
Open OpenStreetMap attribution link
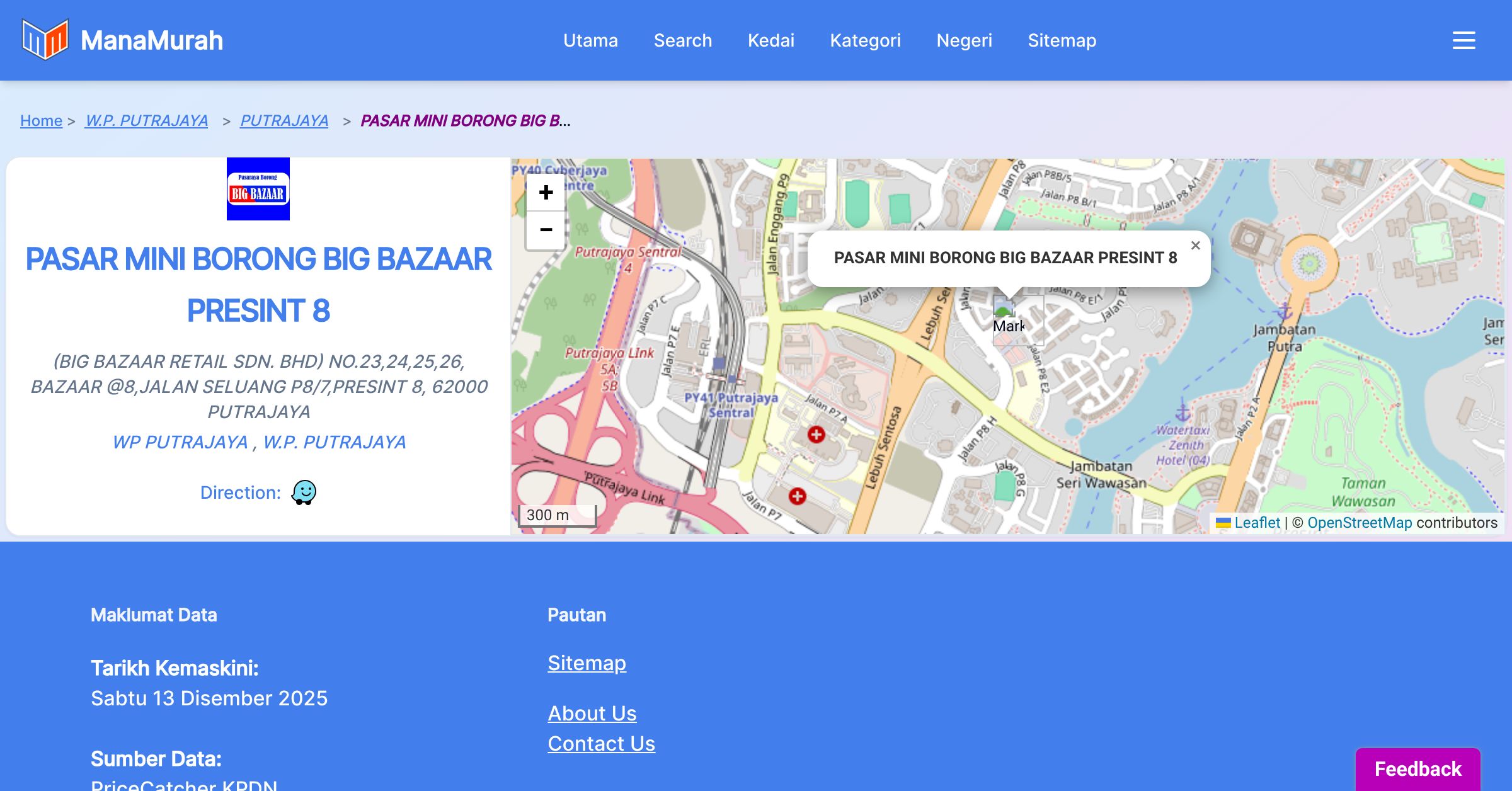[1359, 523]
